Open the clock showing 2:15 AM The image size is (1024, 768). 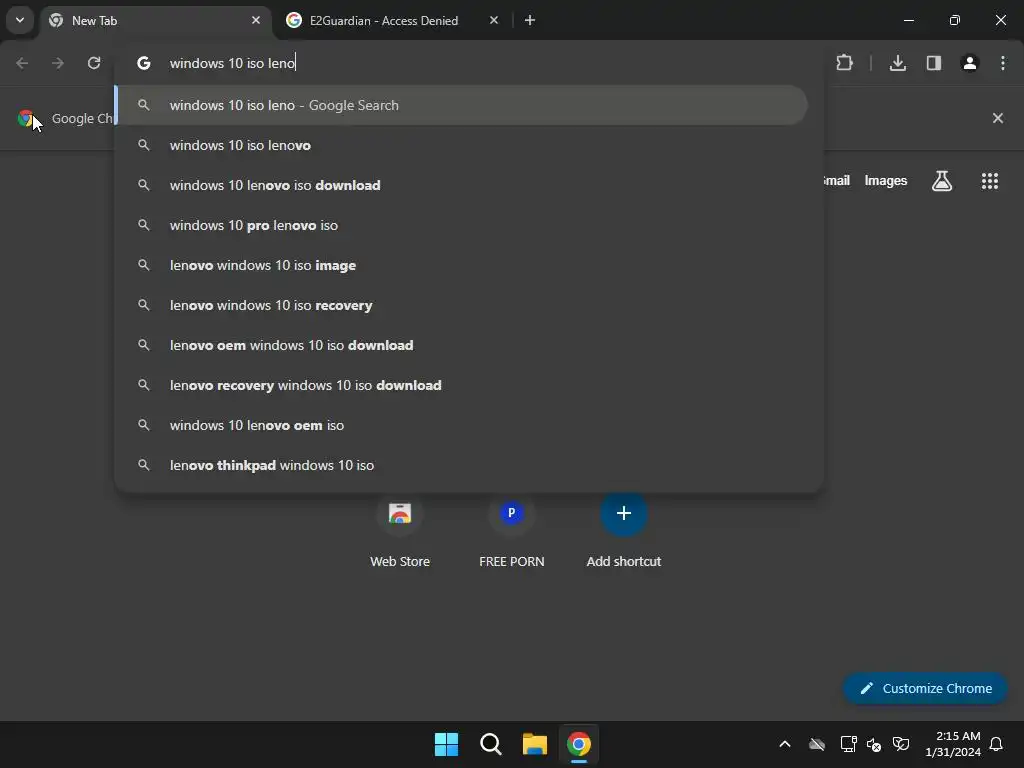point(953,744)
